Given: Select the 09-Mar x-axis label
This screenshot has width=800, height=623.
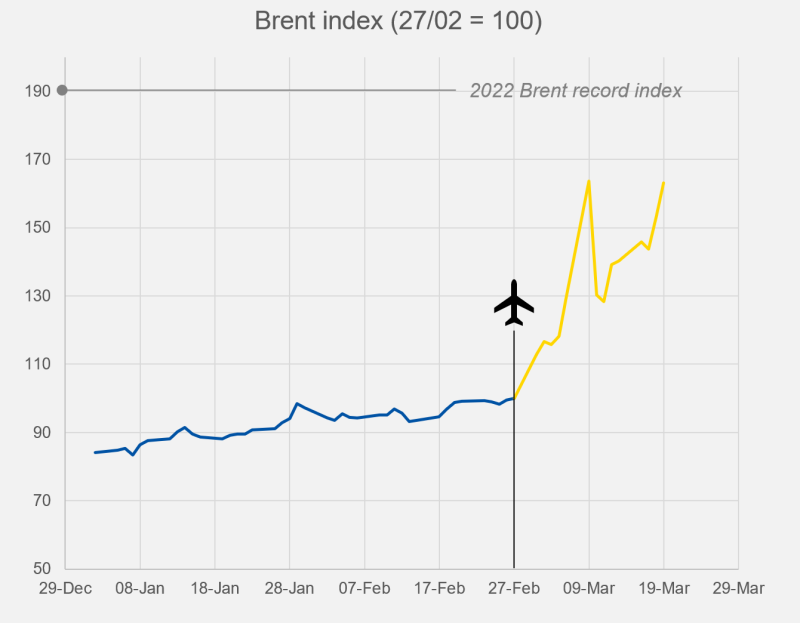Looking at the screenshot, I should click(x=589, y=589).
